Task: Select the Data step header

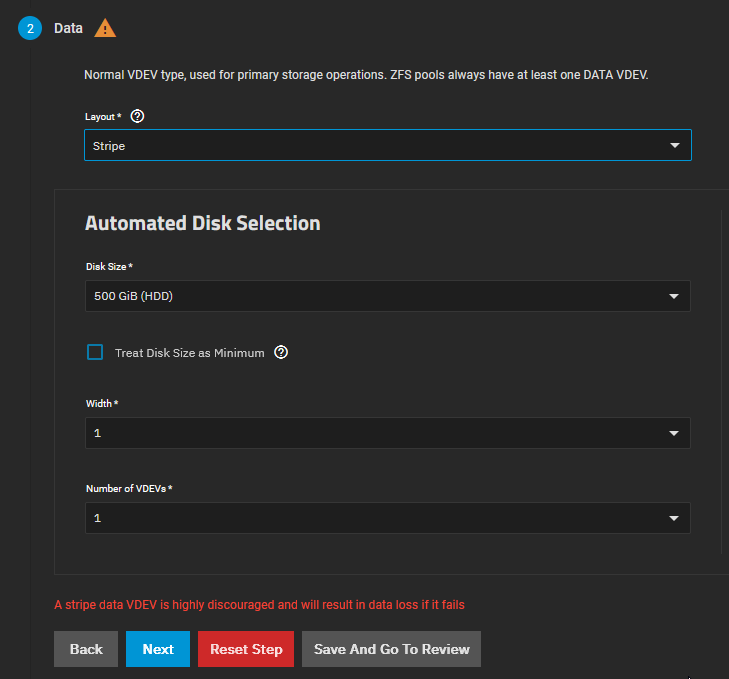Action: click(68, 28)
